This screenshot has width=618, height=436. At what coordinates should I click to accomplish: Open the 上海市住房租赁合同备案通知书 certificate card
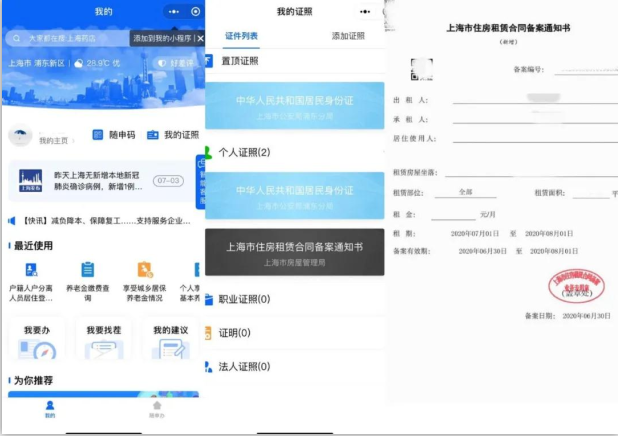click(x=294, y=252)
